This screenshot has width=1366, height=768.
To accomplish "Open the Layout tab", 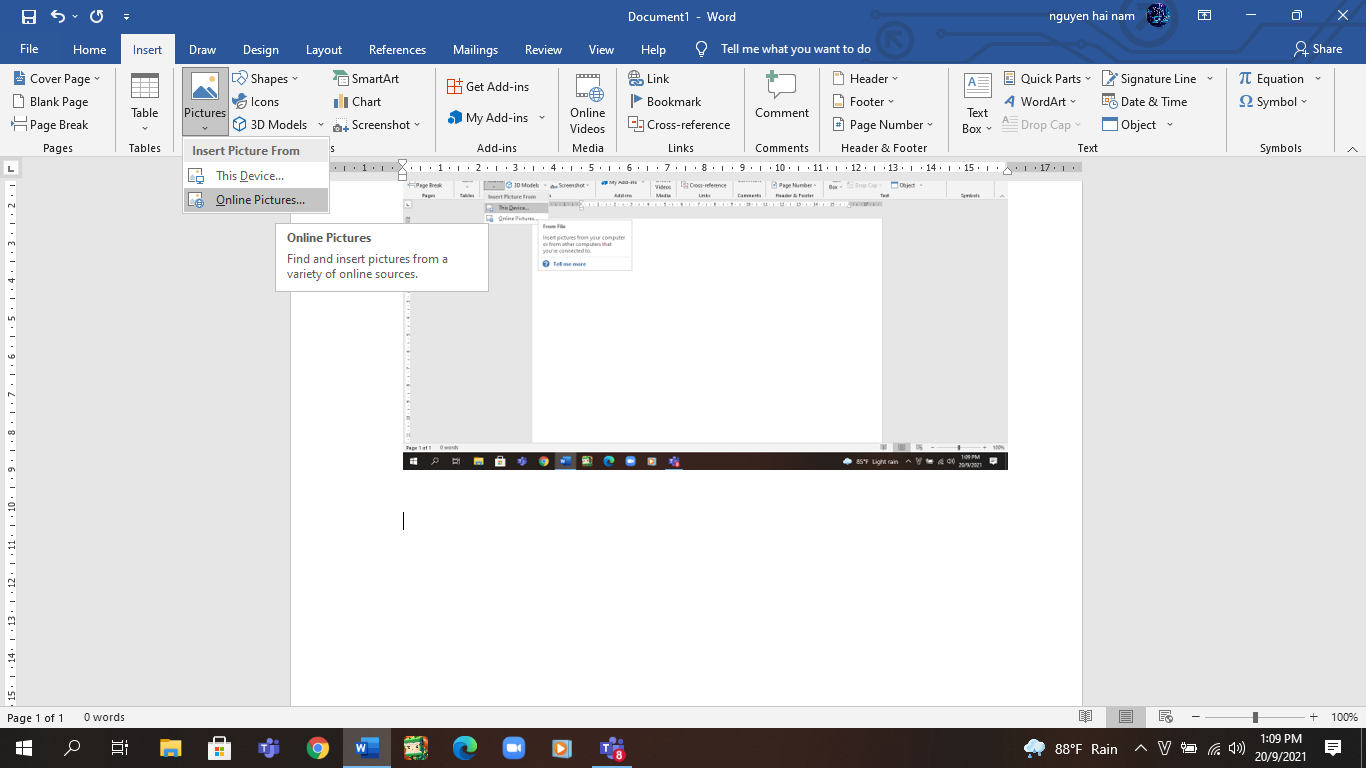I will [323, 49].
